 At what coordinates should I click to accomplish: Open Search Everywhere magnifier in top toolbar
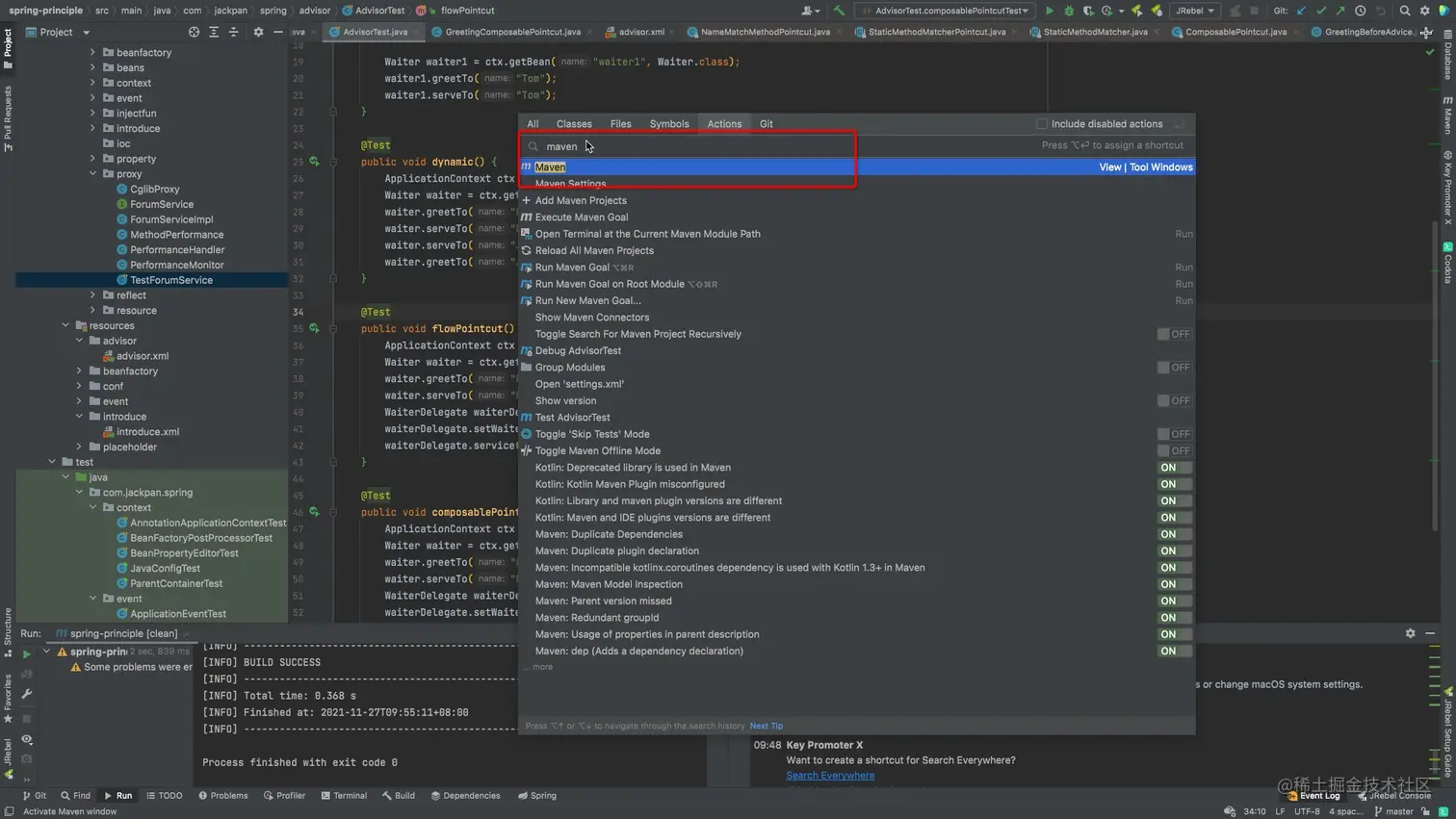[x=1405, y=11]
